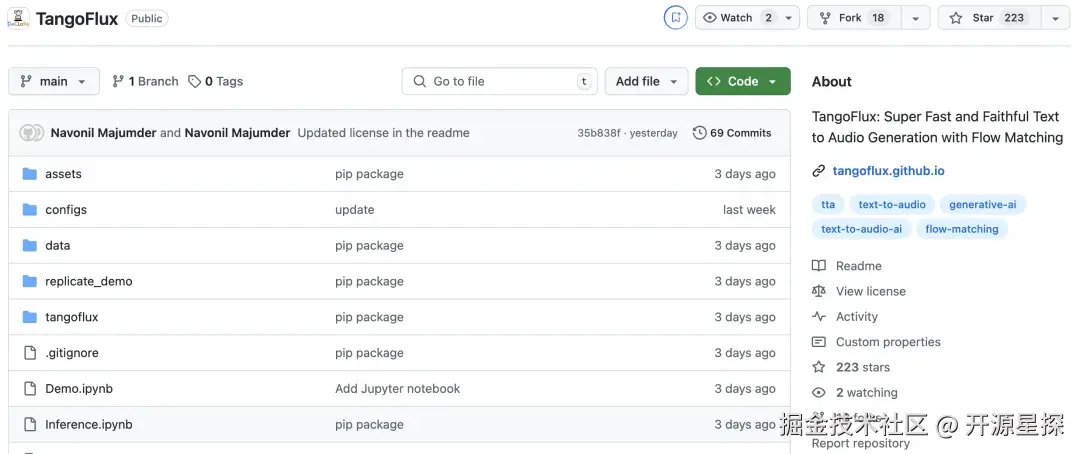Click the Go to file search field

point(500,81)
